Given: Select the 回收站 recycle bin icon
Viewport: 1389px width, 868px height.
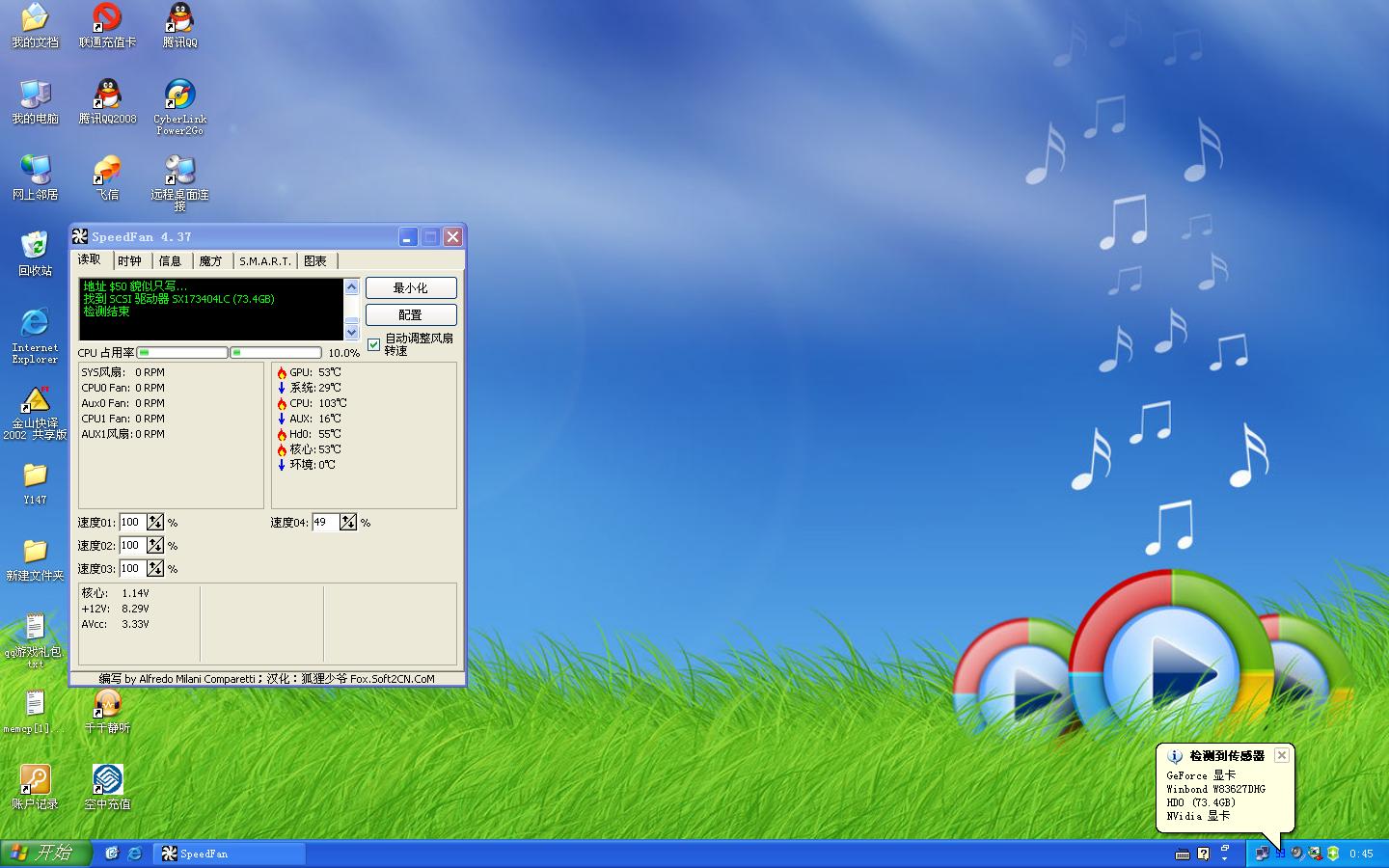Looking at the screenshot, I should [x=35, y=254].
